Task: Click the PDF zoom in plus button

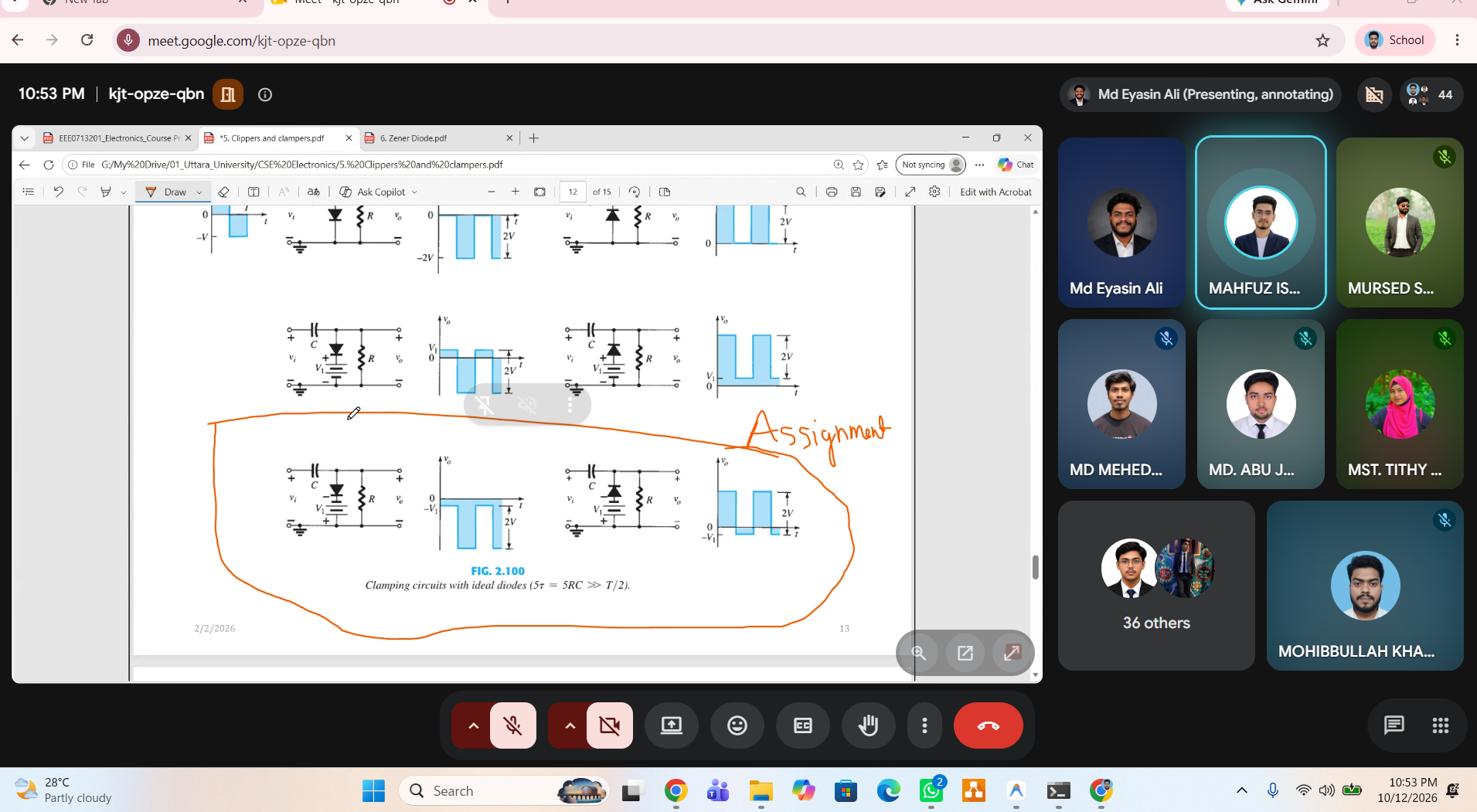Action: (516, 192)
